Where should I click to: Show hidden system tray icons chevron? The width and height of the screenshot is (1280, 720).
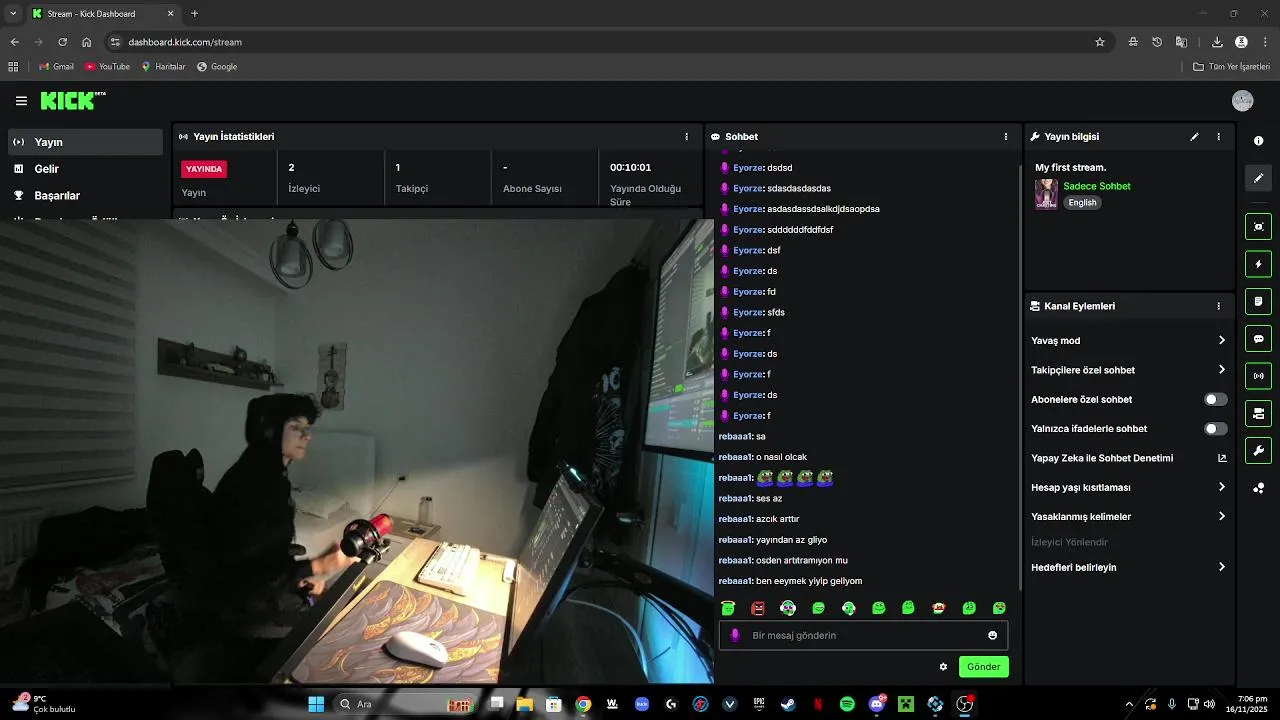pos(1129,704)
